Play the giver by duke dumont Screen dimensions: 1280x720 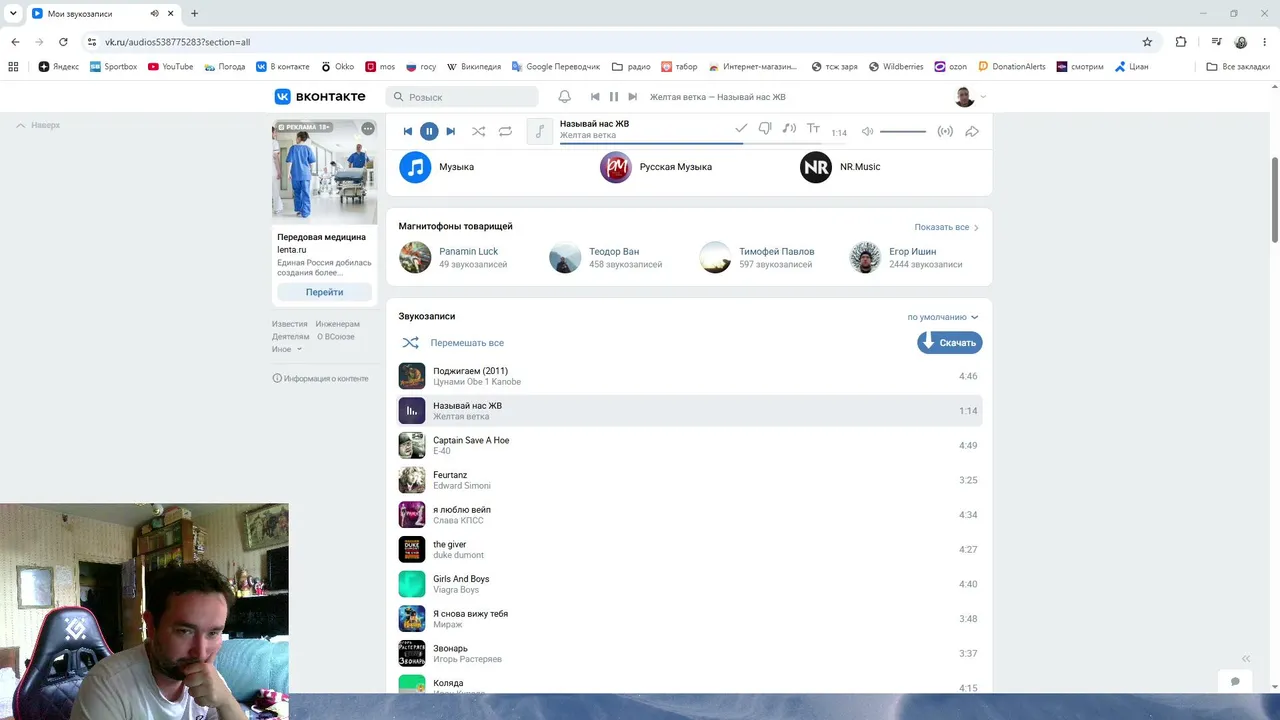click(690, 549)
